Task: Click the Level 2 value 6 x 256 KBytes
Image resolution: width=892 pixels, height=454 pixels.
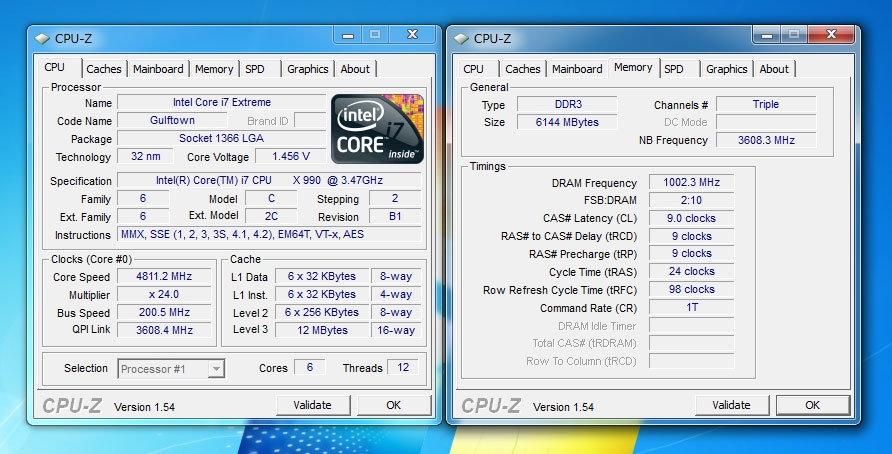Action: tap(322, 312)
